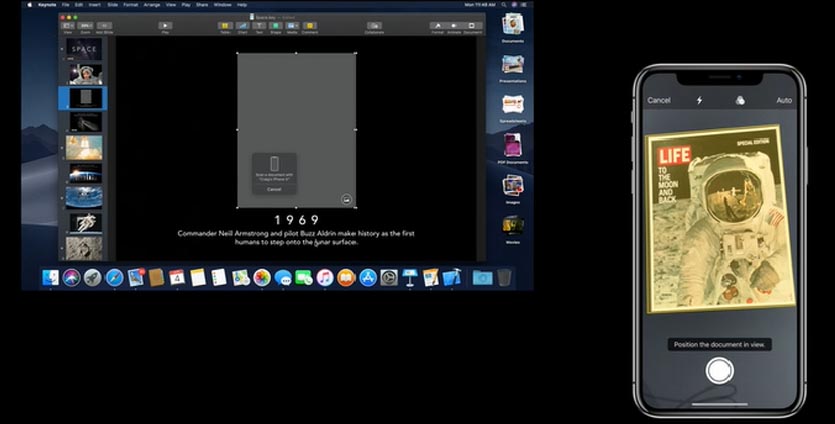
Task: Tap the shutter button on the iPhone
Action: [x=719, y=371]
